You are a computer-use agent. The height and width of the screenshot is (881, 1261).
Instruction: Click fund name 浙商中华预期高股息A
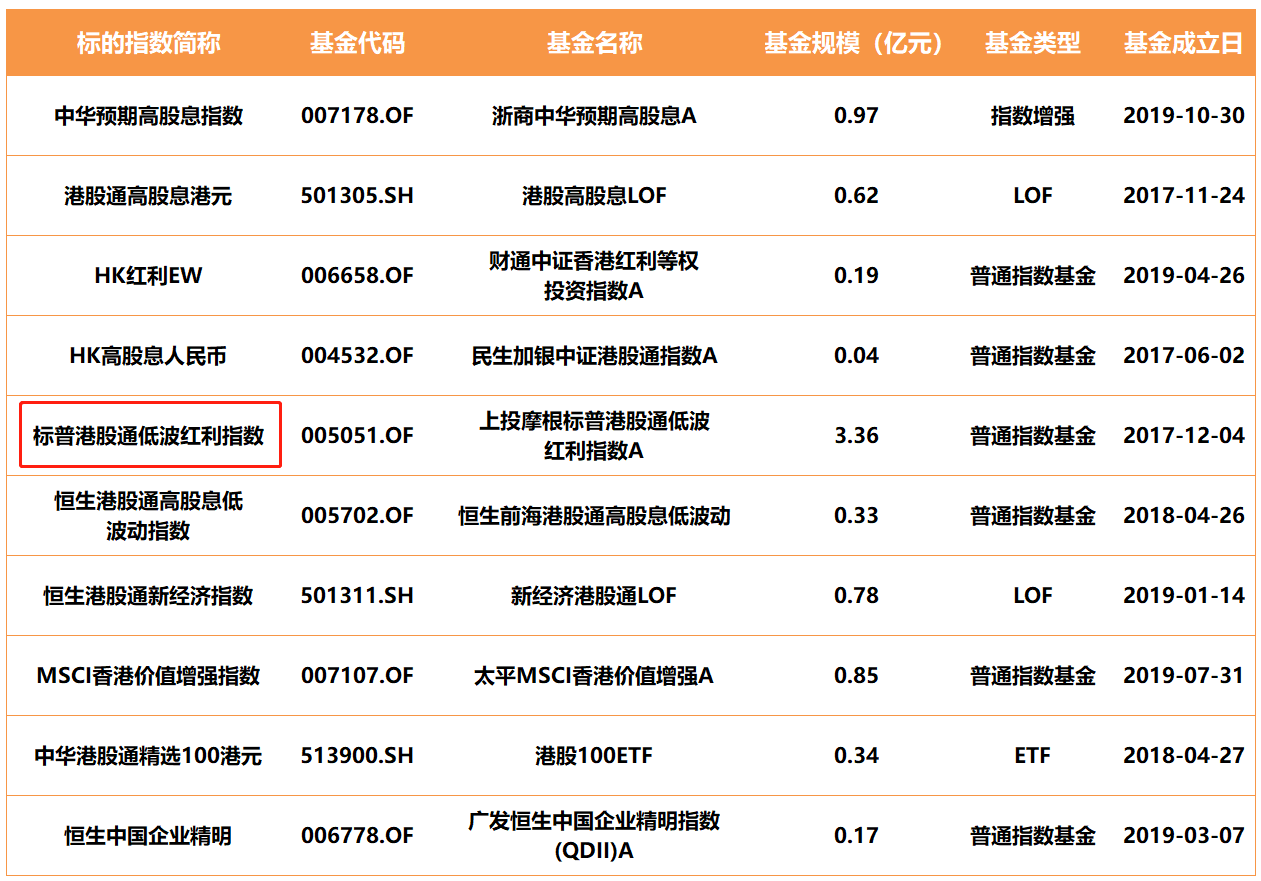click(x=594, y=116)
